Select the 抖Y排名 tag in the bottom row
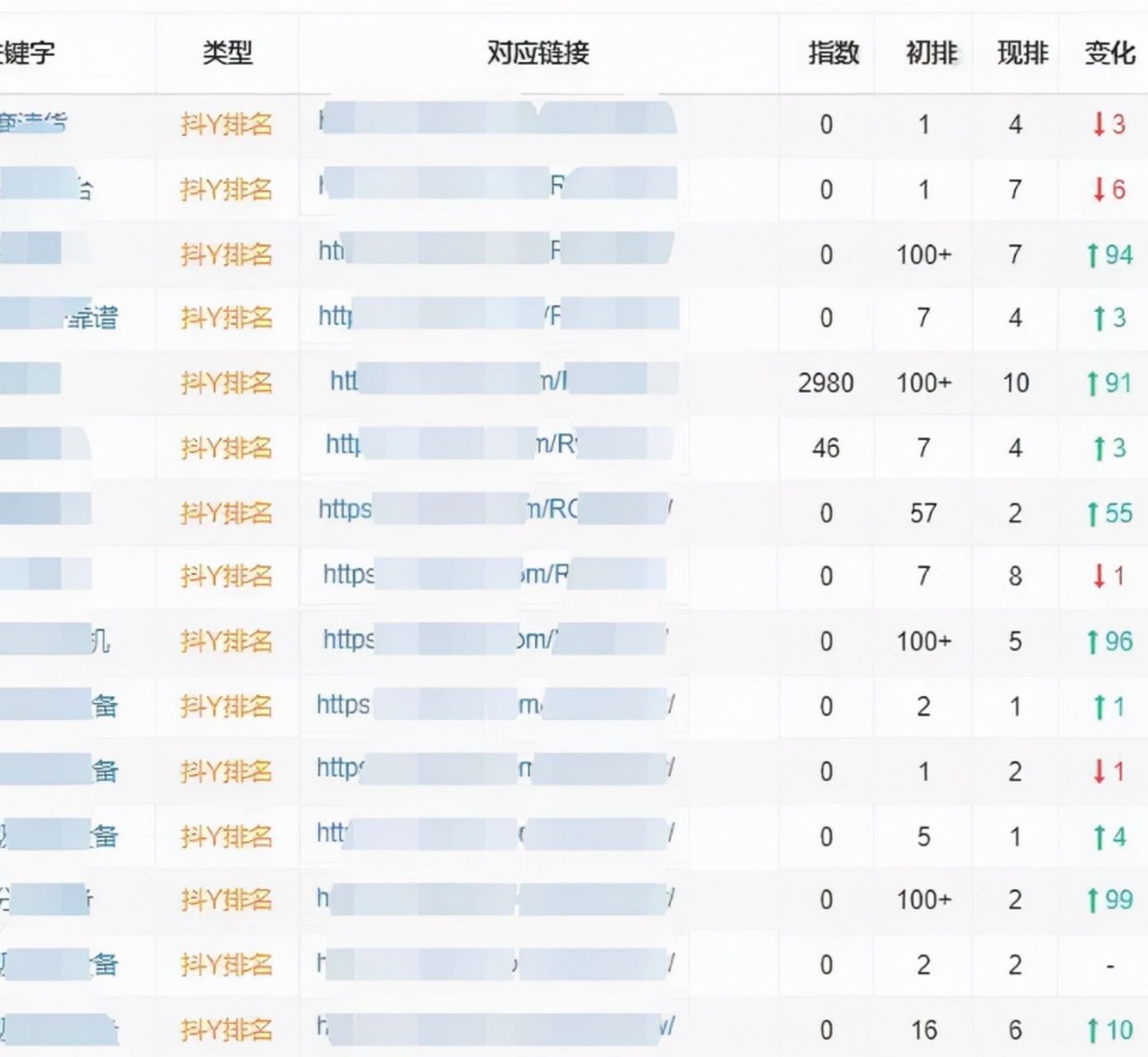This screenshot has width=1148, height=1057. [x=225, y=1031]
